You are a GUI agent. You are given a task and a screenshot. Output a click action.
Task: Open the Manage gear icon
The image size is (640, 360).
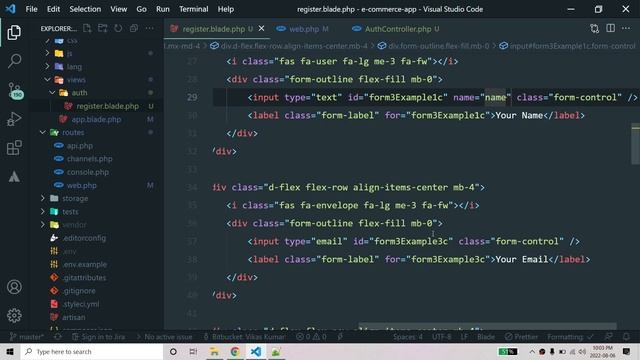(x=14, y=316)
